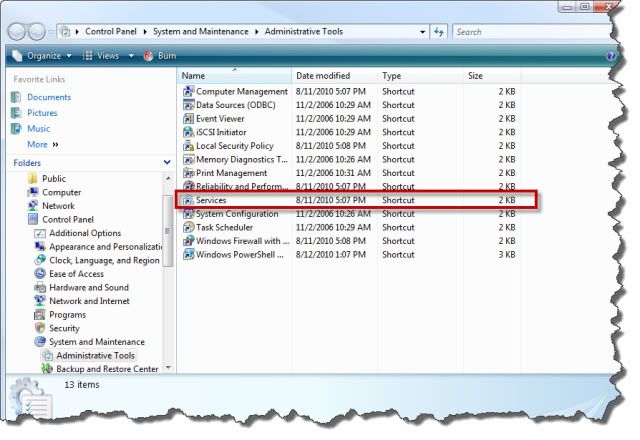Open the address bar history dropdown

pos(422,32)
